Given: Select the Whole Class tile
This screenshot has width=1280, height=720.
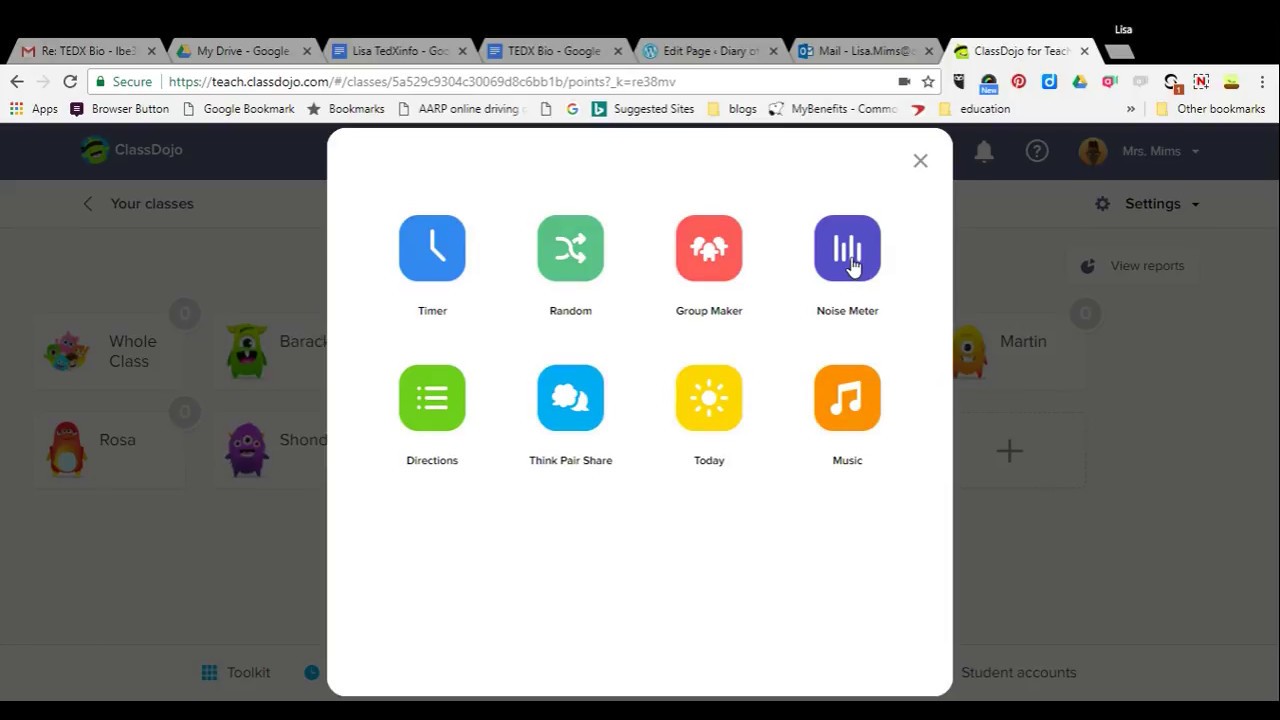Looking at the screenshot, I should [110, 351].
